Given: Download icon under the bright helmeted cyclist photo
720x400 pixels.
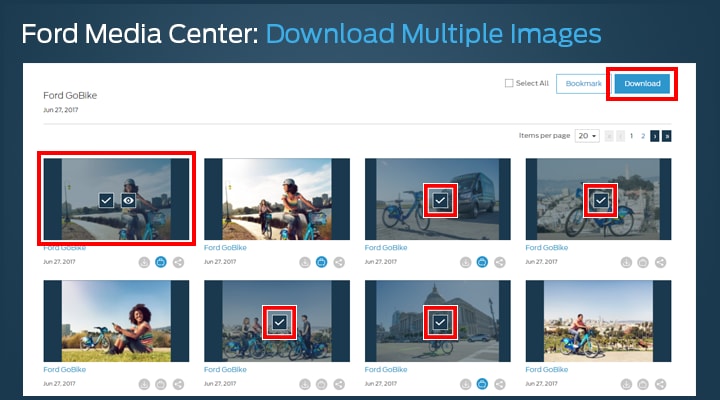Looking at the screenshot, I should 305,262.
